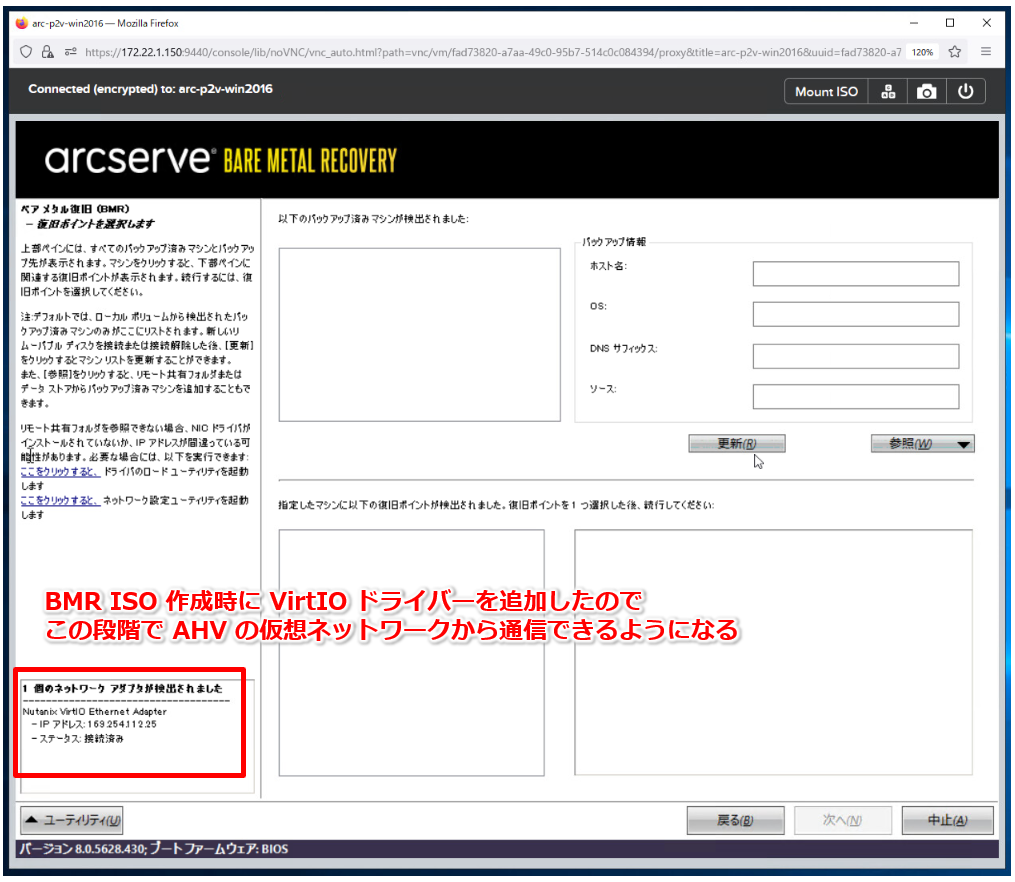
Task: Click the backed-up machines list box
Action: 419,335
